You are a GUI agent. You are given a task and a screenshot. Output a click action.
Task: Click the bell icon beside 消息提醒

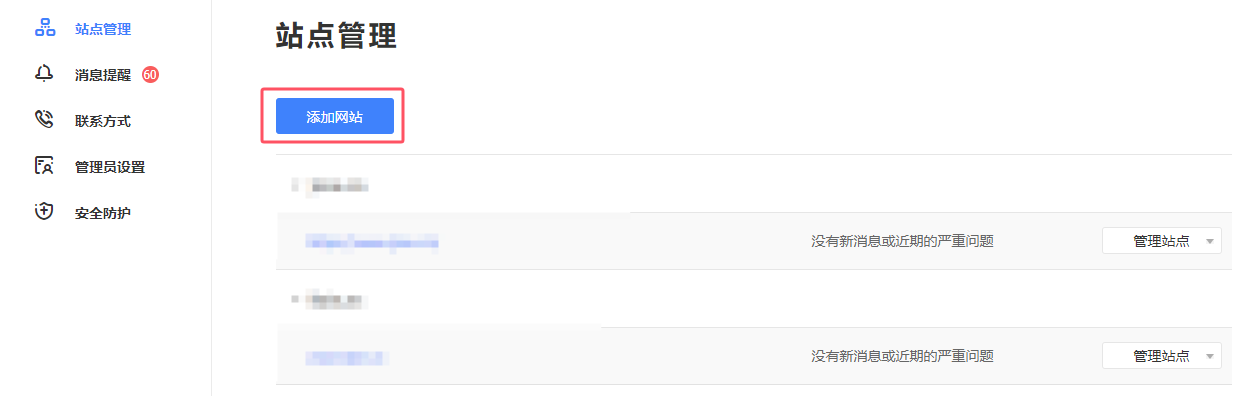(x=44, y=74)
